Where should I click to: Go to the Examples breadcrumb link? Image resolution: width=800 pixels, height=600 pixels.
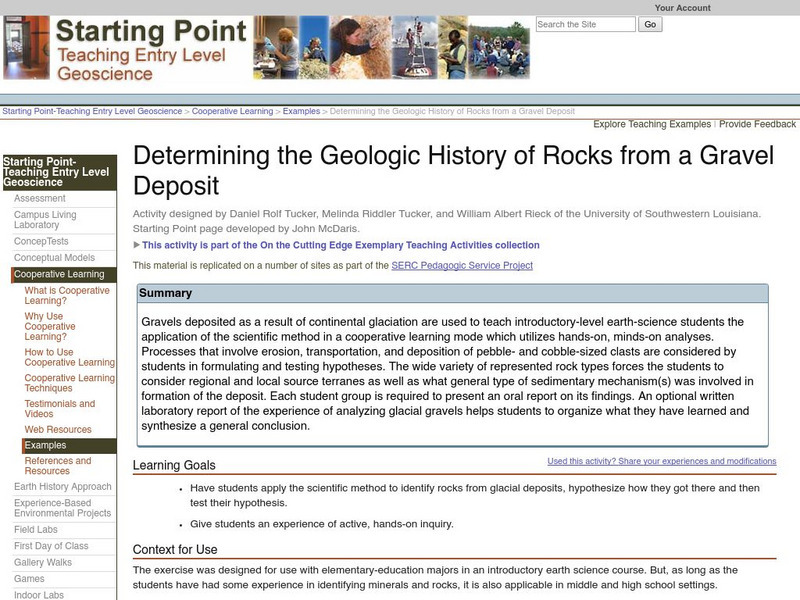301,111
